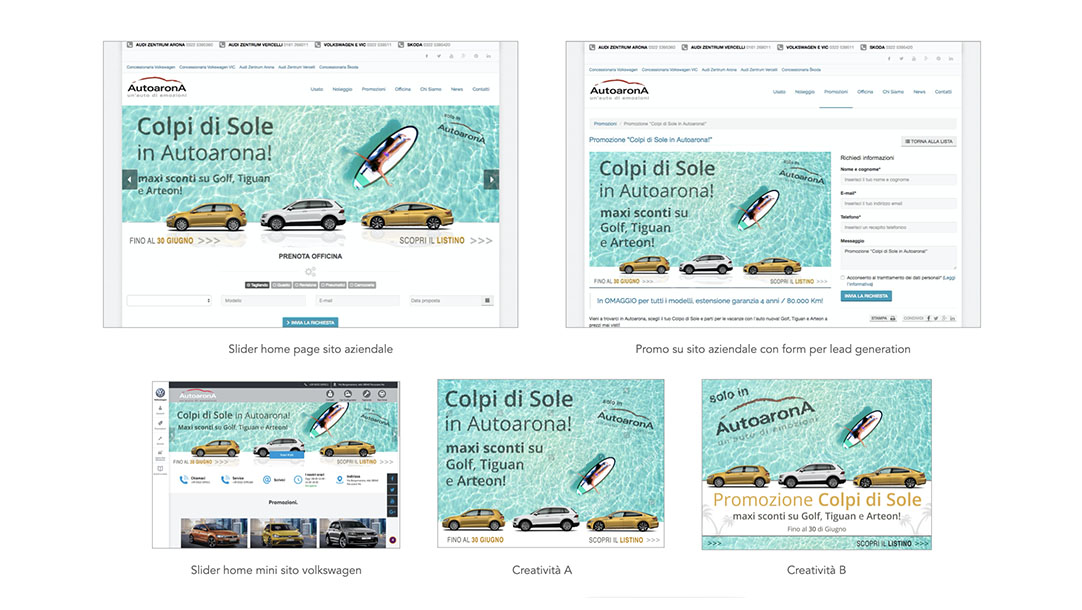The image size is (1082, 610).
Task: Click LinkedIn icon in home page screenshot header
Action: point(489,56)
